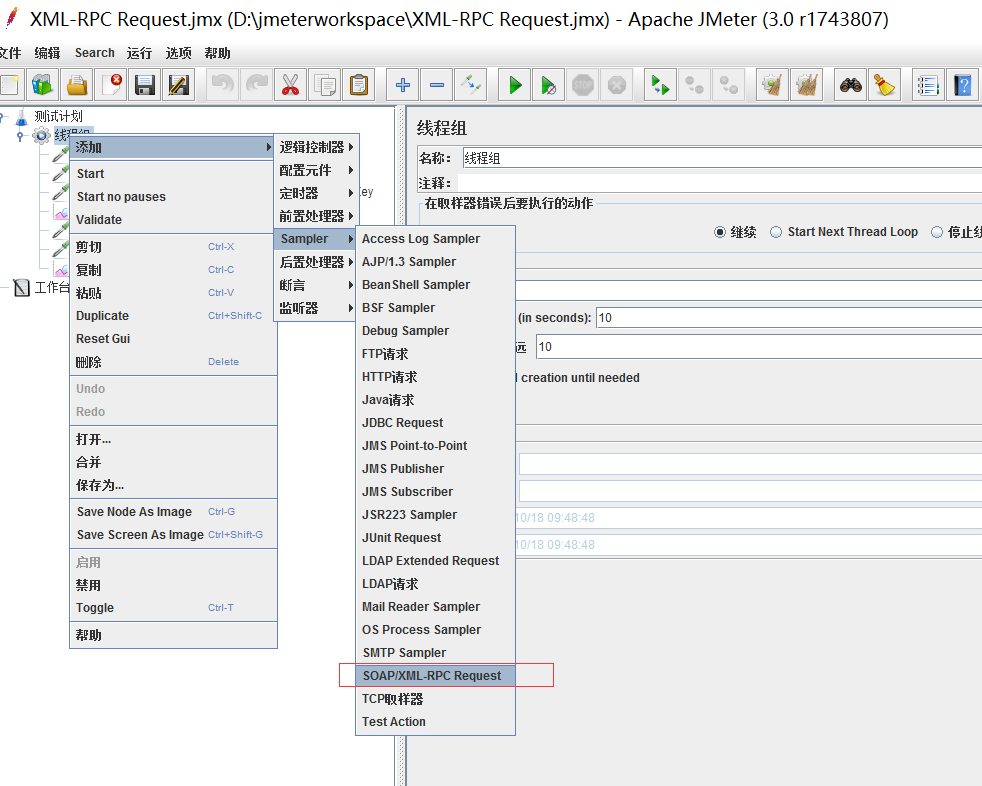Screen dimensions: 982x786
Task: Choose Debug Sampler entry
Action: [x=435, y=331]
